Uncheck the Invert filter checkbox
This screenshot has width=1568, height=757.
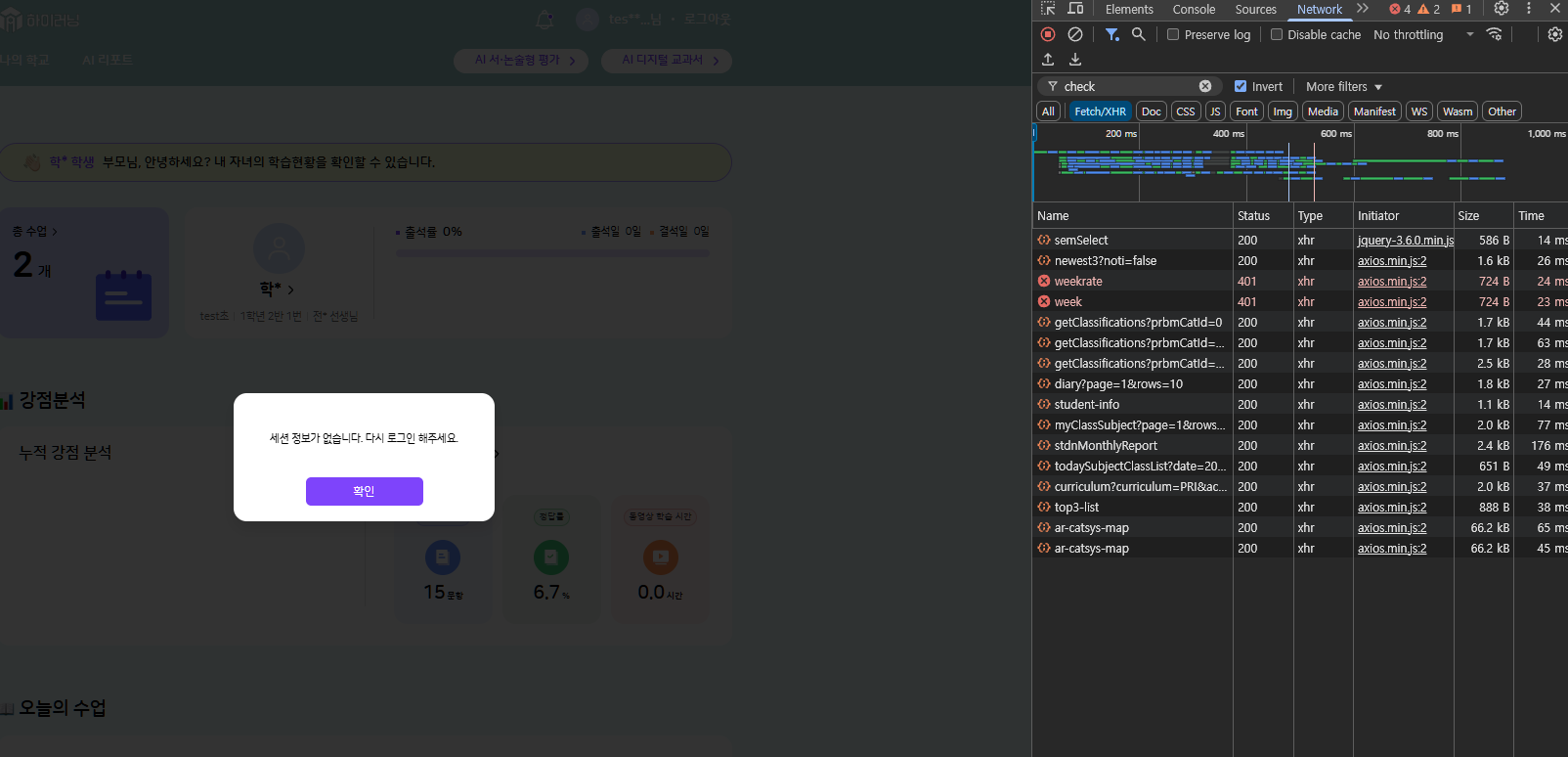click(1241, 86)
